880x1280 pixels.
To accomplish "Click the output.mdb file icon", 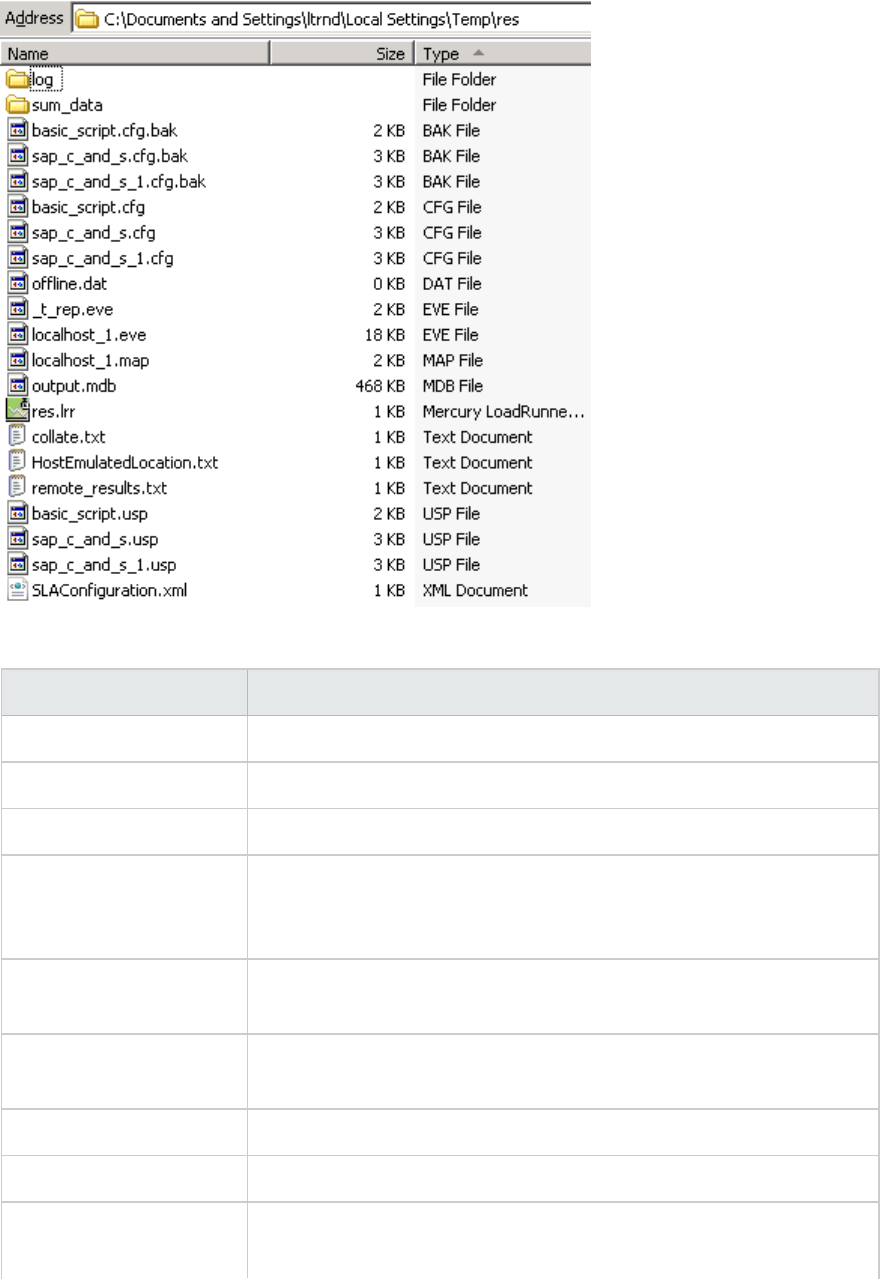I will (18, 386).
